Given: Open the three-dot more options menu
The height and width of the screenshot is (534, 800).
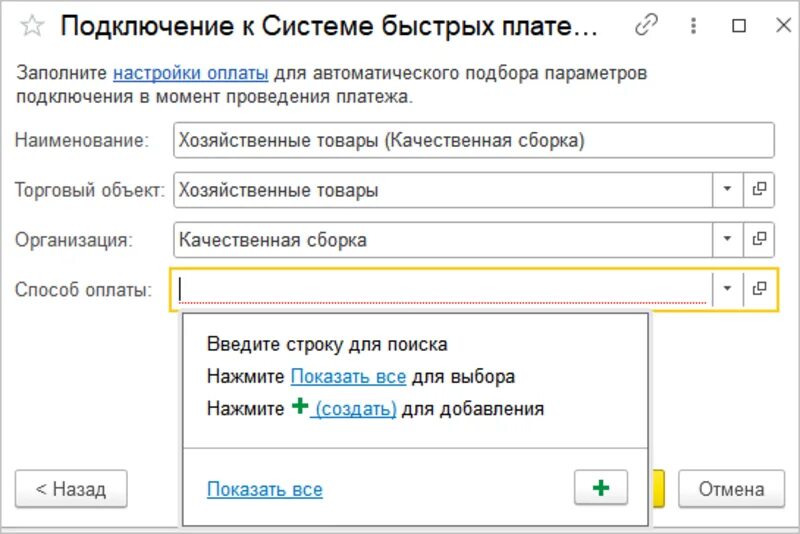Looking at the screenshot, I should click(693, 25).
